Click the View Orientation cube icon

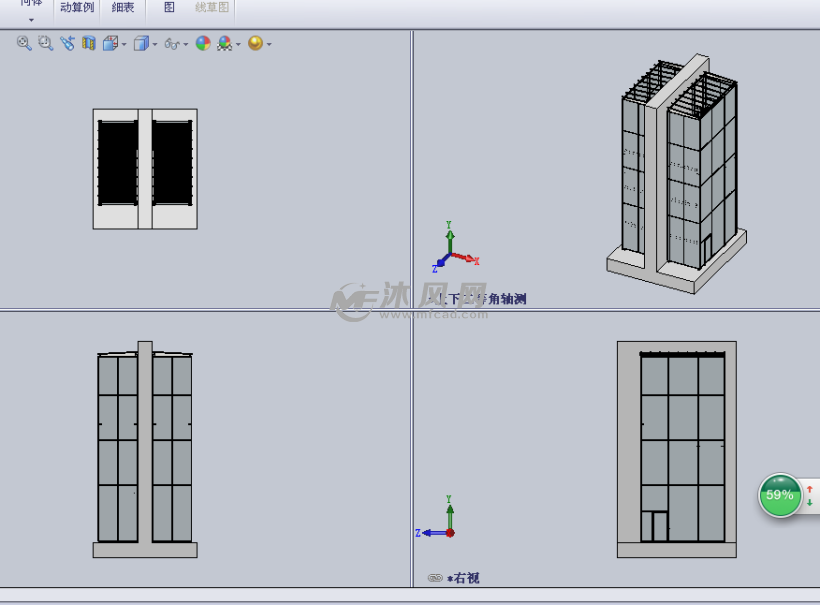[112, 43]
